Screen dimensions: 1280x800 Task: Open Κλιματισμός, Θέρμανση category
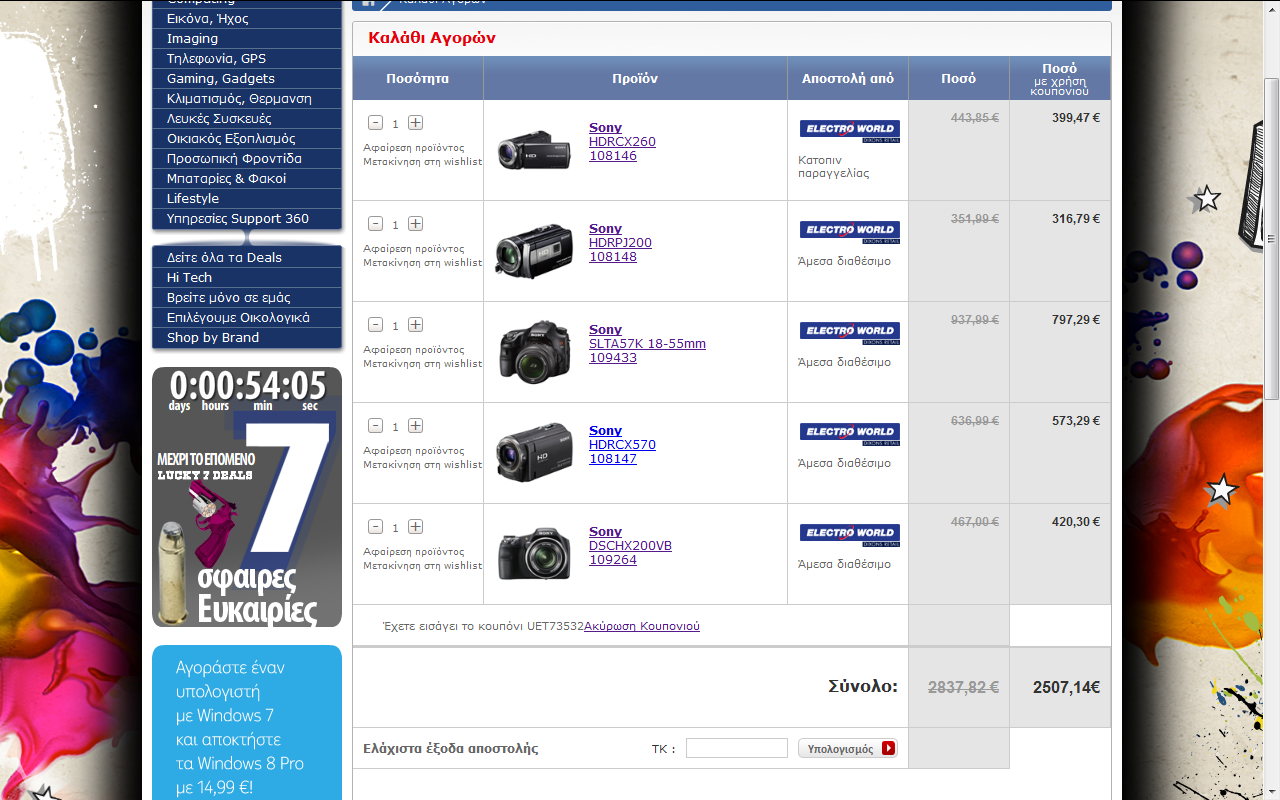coord(247,98)
